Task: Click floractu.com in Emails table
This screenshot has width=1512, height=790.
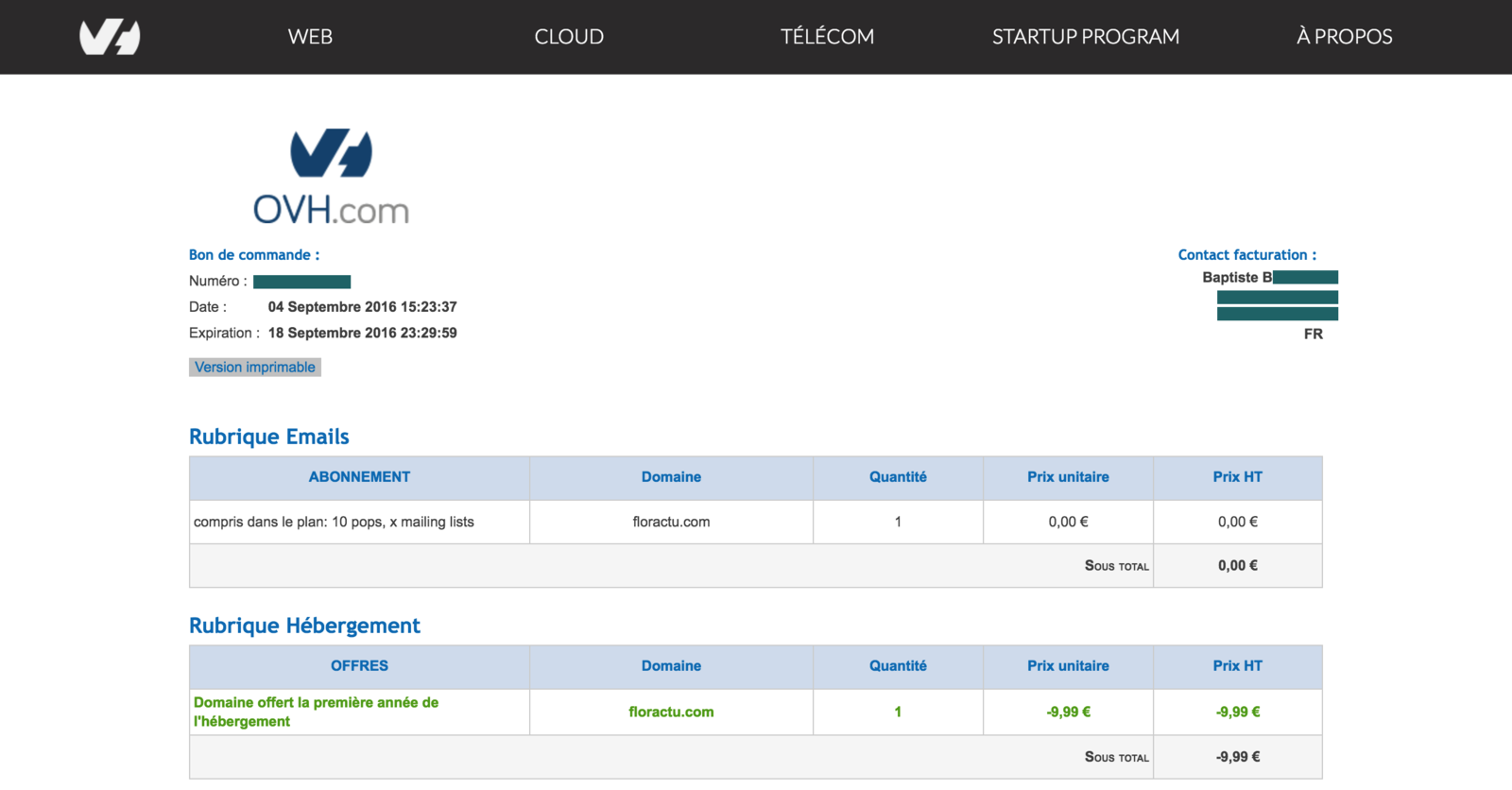Action: tap(671, 522)
